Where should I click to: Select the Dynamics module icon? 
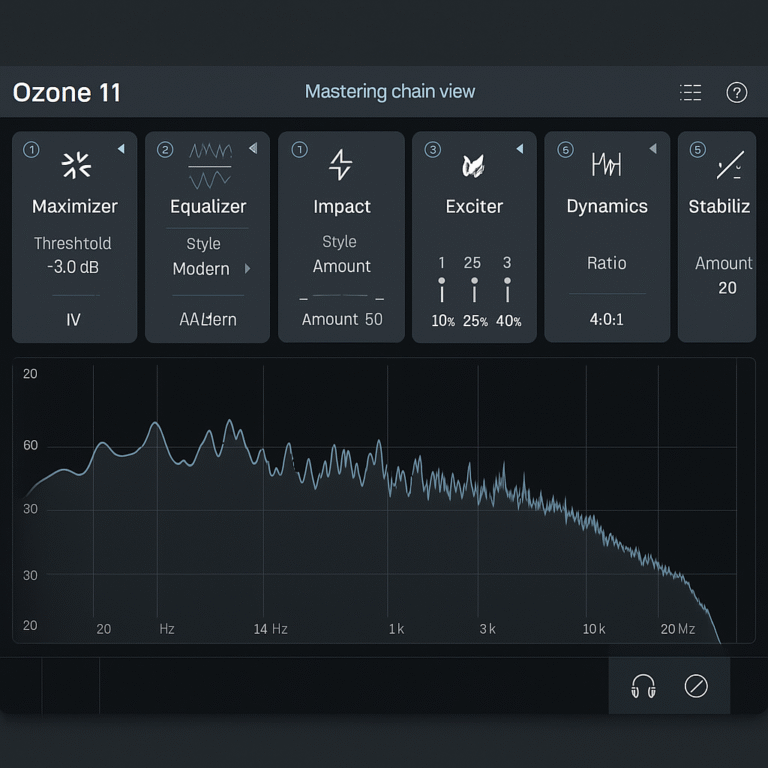[x=606, y=164]
